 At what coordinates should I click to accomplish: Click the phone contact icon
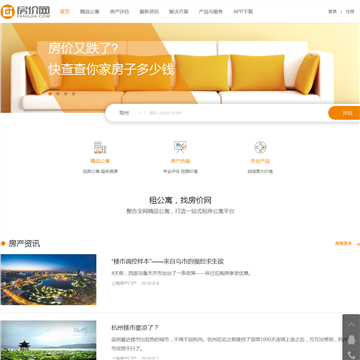tap(351, 355)
